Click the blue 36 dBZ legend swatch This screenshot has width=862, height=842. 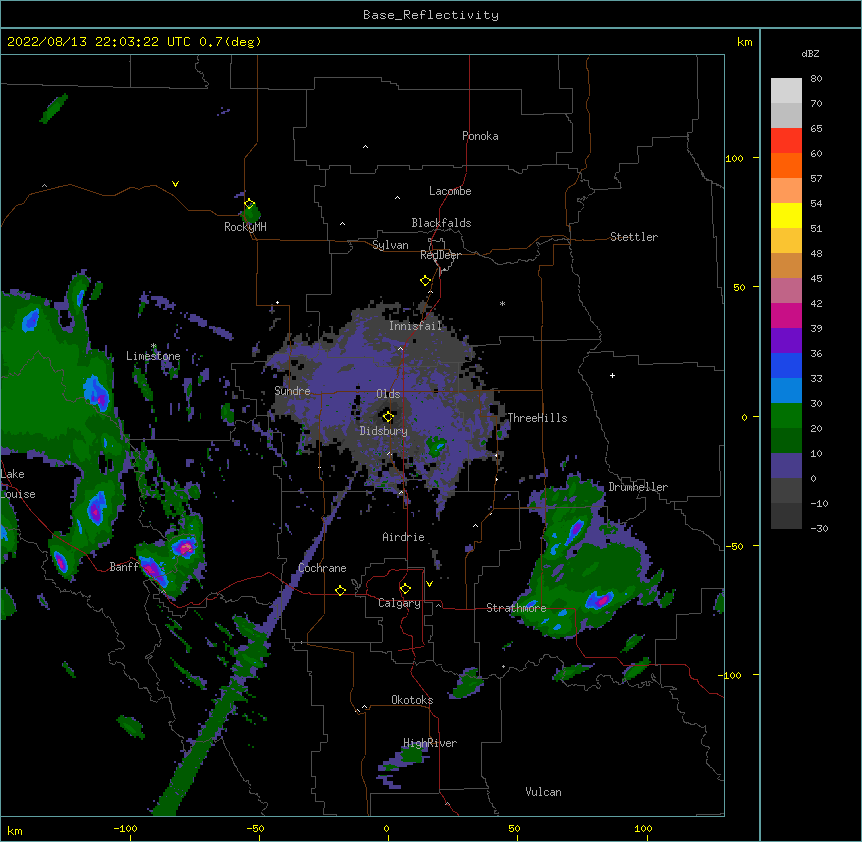(x=786, y=365)
